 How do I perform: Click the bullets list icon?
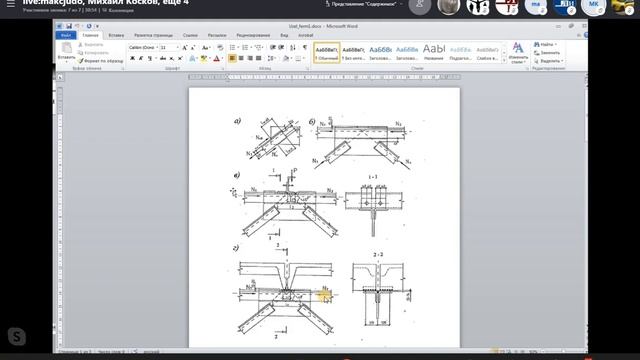click(232, 48)
